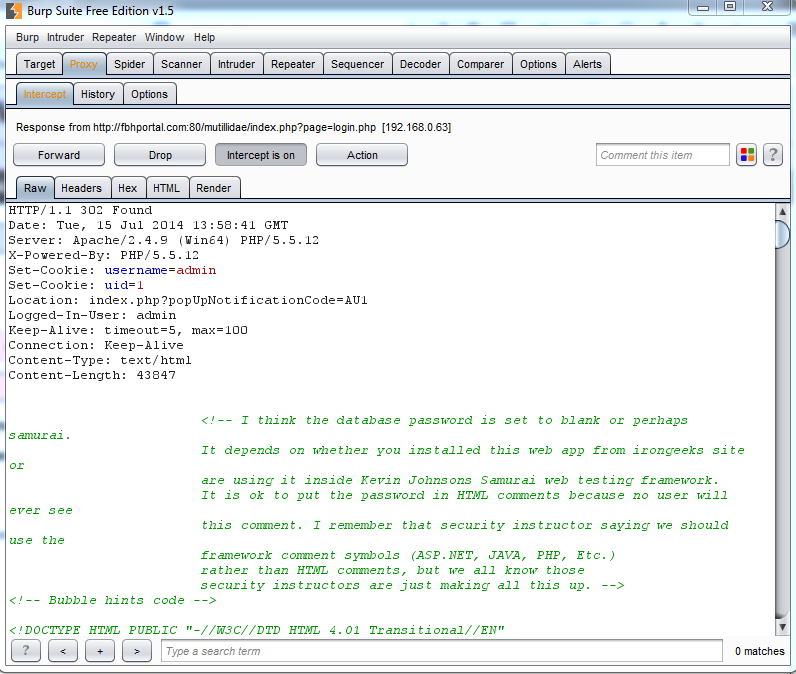Click the X-Powered-By: PHP/5.5.12 line
The height and width of the screenshot is (674, 796).
pos(104,255)
